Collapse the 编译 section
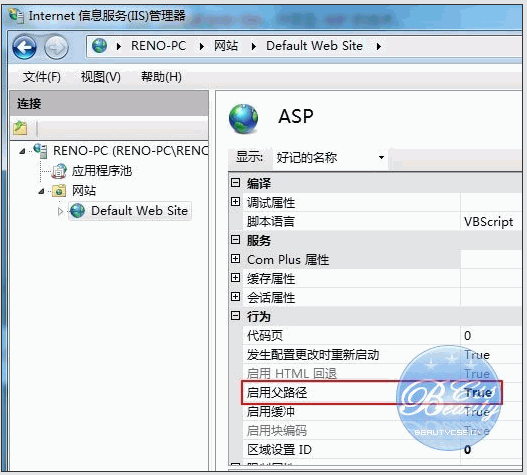 click(x=235, y=183)
